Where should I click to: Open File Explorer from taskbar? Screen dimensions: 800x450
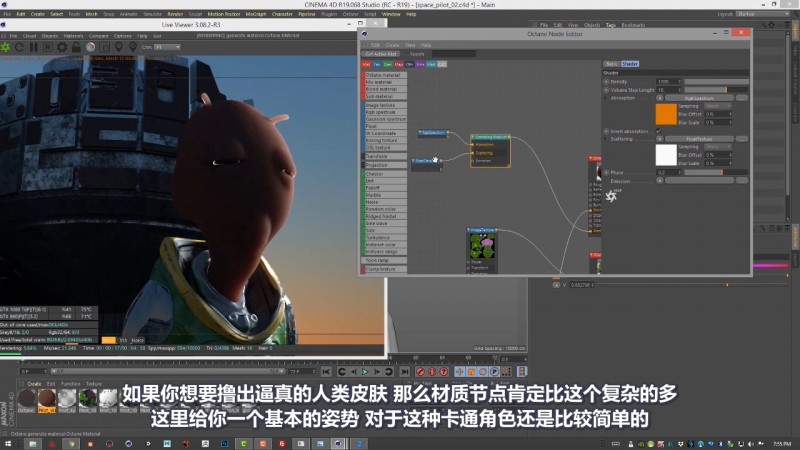point(32,444)
